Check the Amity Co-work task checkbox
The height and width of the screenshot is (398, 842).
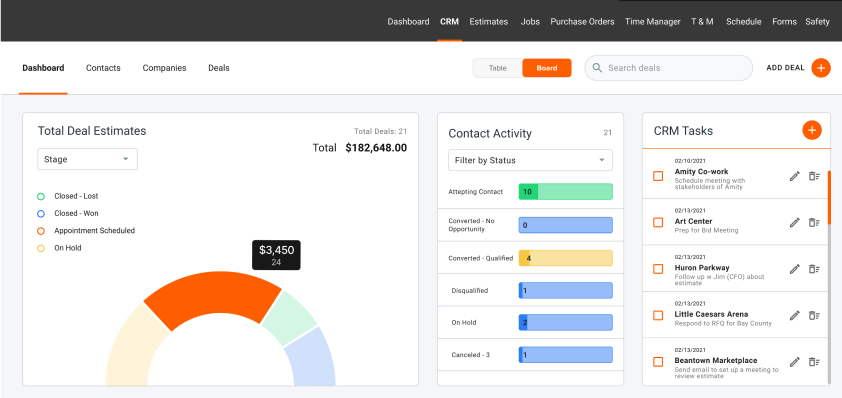(x=658, y=176)
